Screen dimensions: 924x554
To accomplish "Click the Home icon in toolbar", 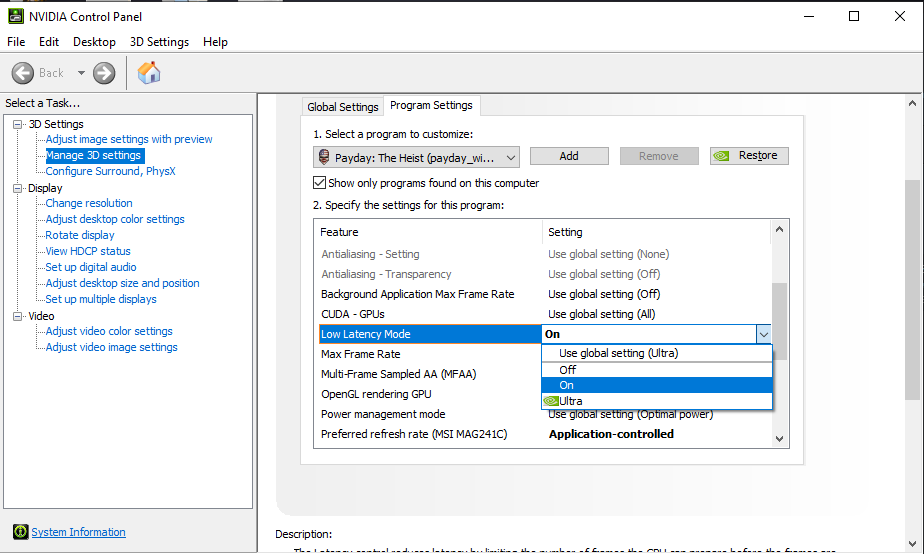I will (149, 73).
